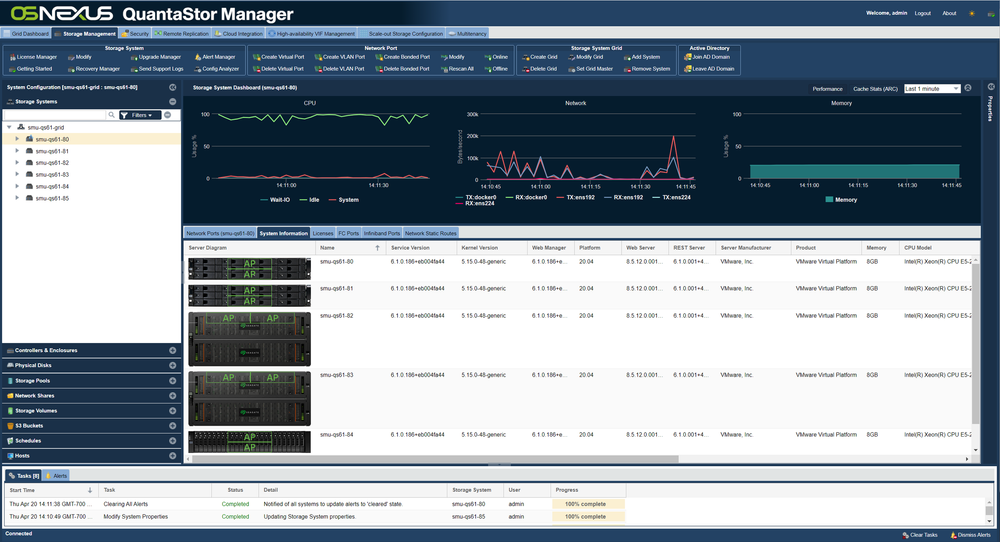1000x542 pixels.
Task: Click Recovery Manager toolbar item
Action: [94, 69]
